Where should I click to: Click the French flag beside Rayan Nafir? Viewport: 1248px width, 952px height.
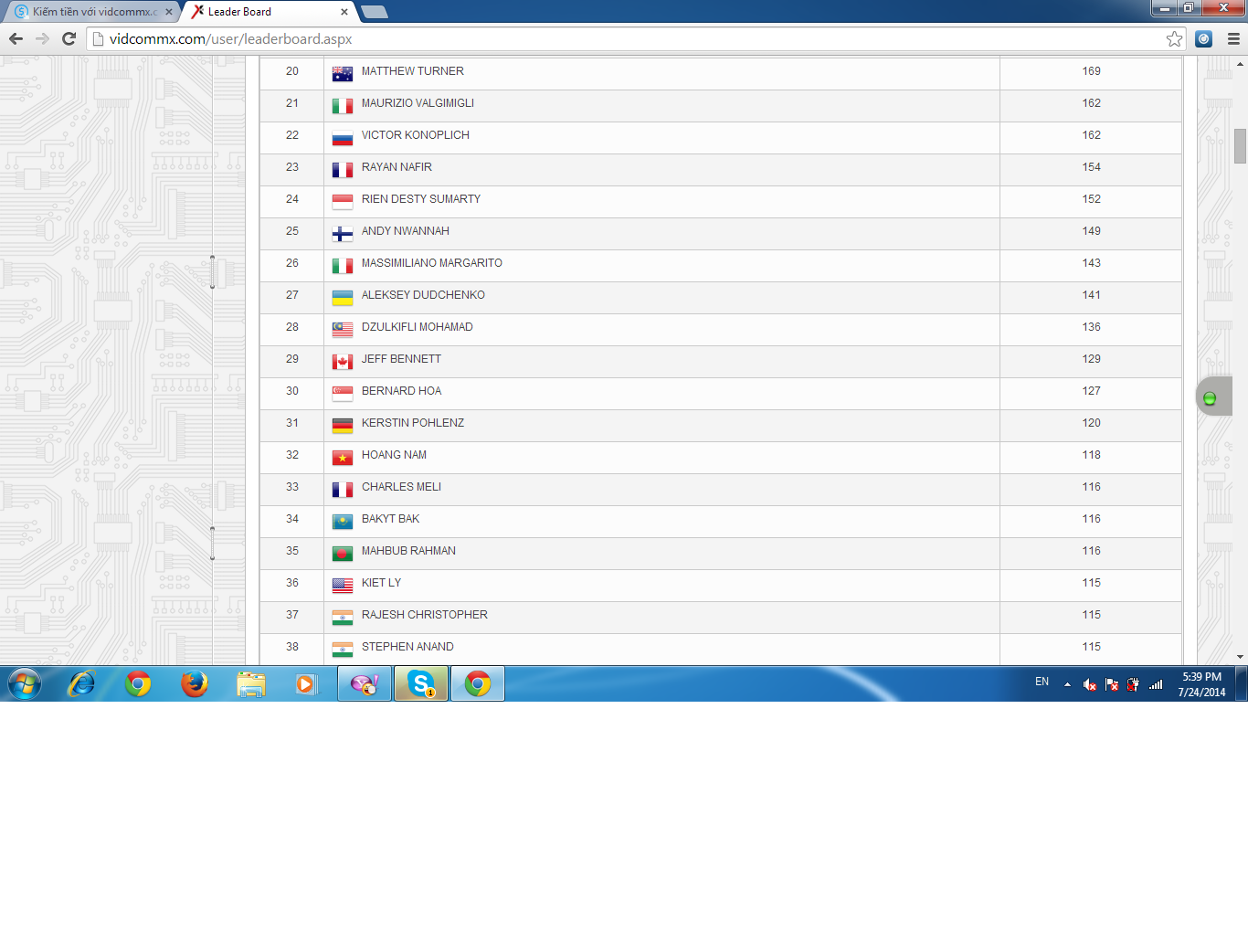tap(343, 170)
